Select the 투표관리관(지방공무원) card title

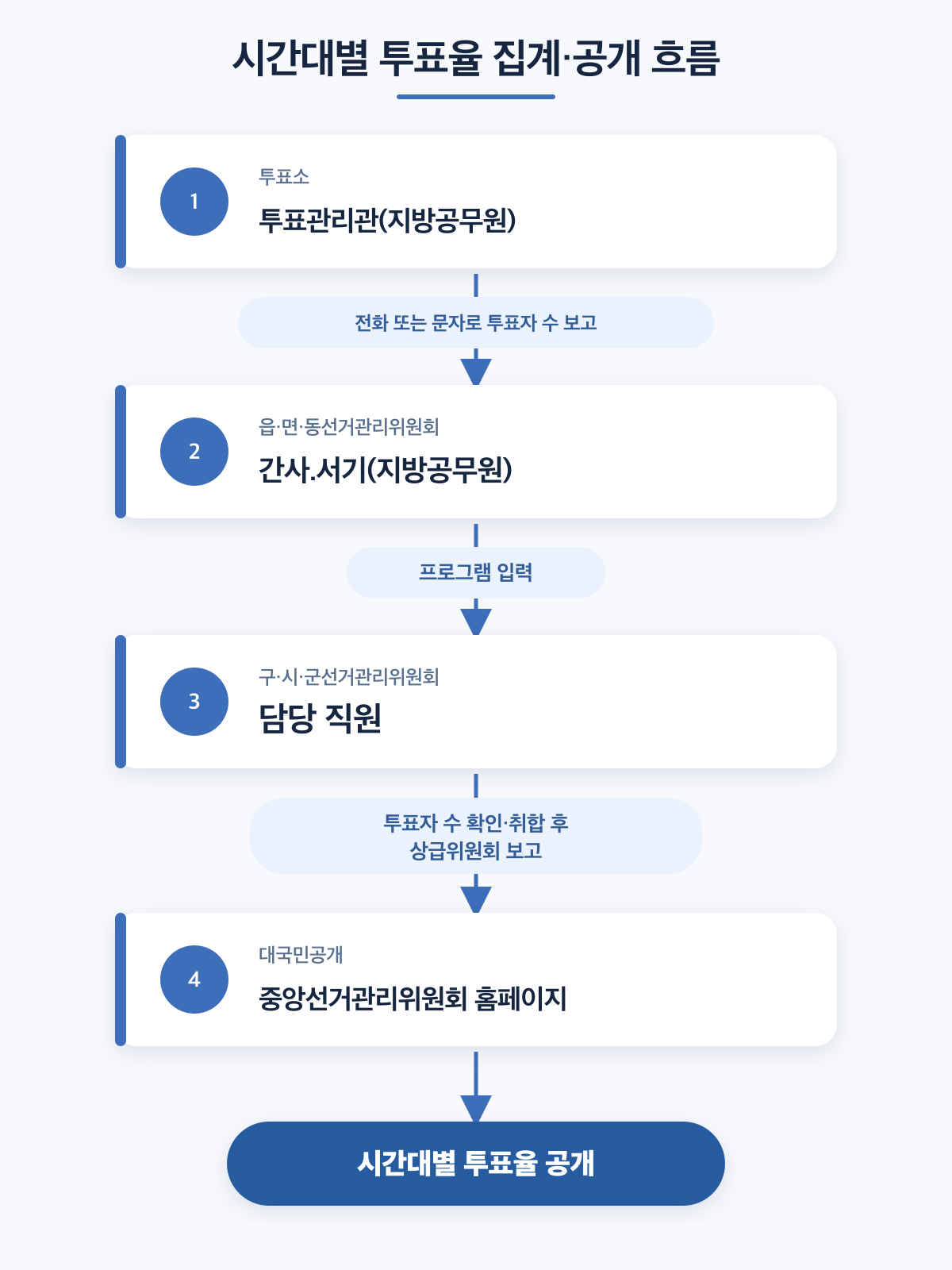tap(387, 220)
